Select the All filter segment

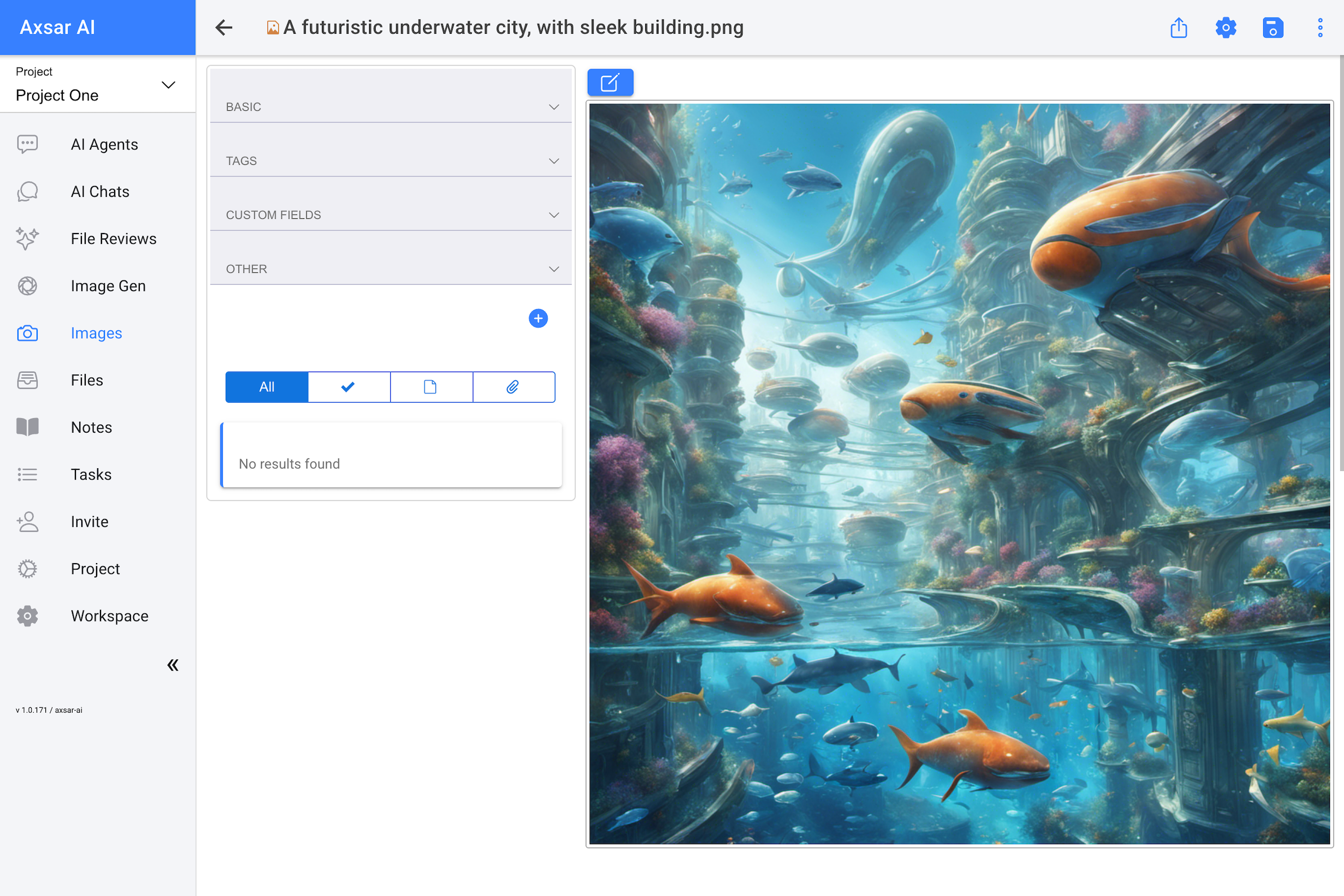click(266, 387)
